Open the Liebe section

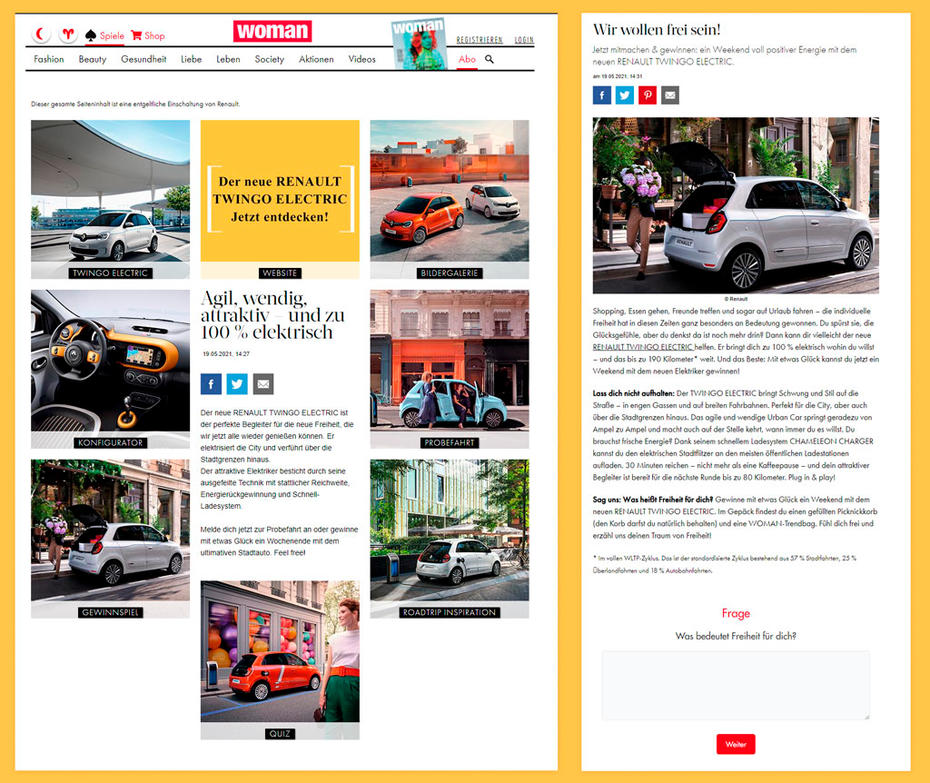(x=191, y=59)
